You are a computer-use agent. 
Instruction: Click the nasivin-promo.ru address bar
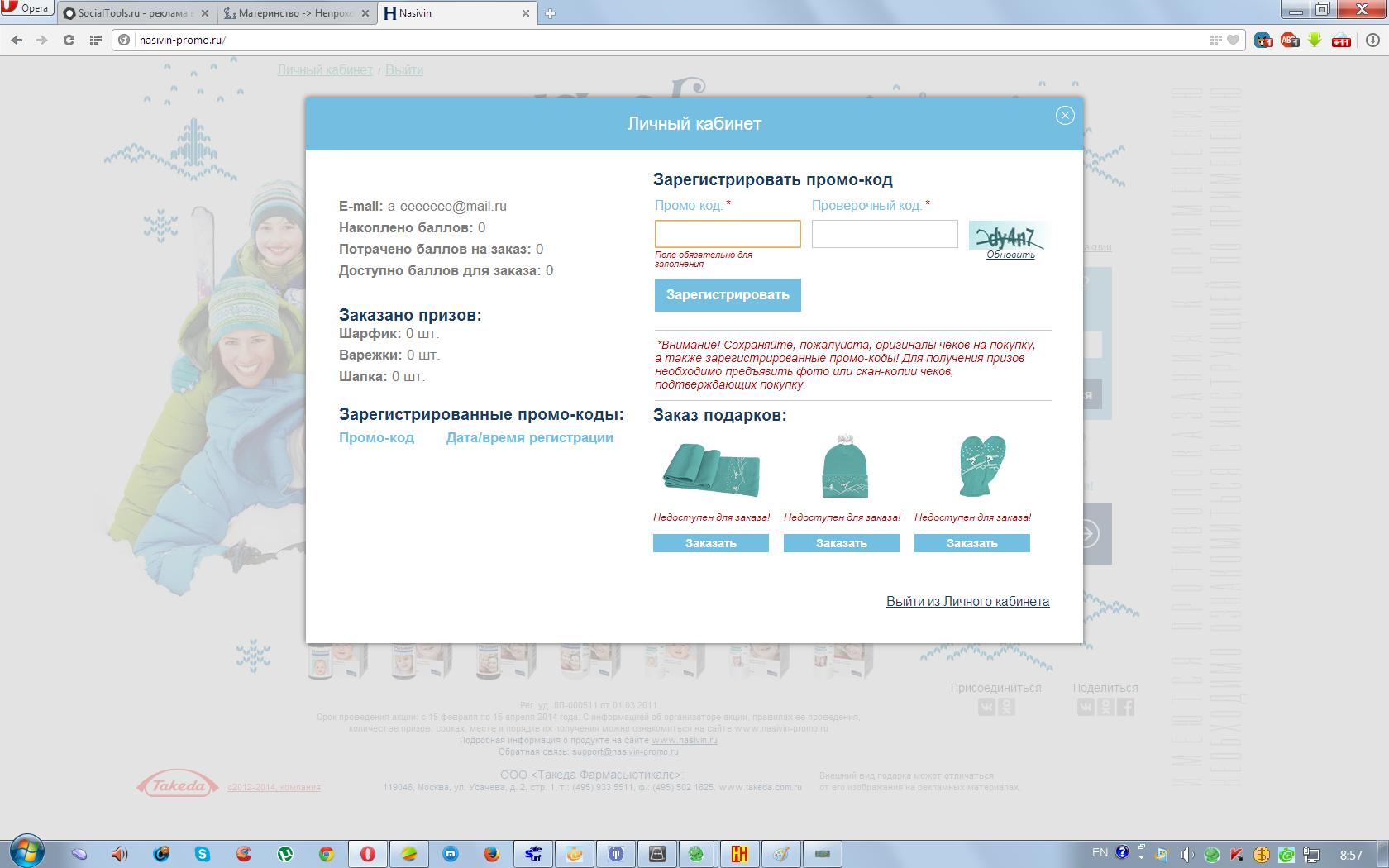click(x=670, y=40)
